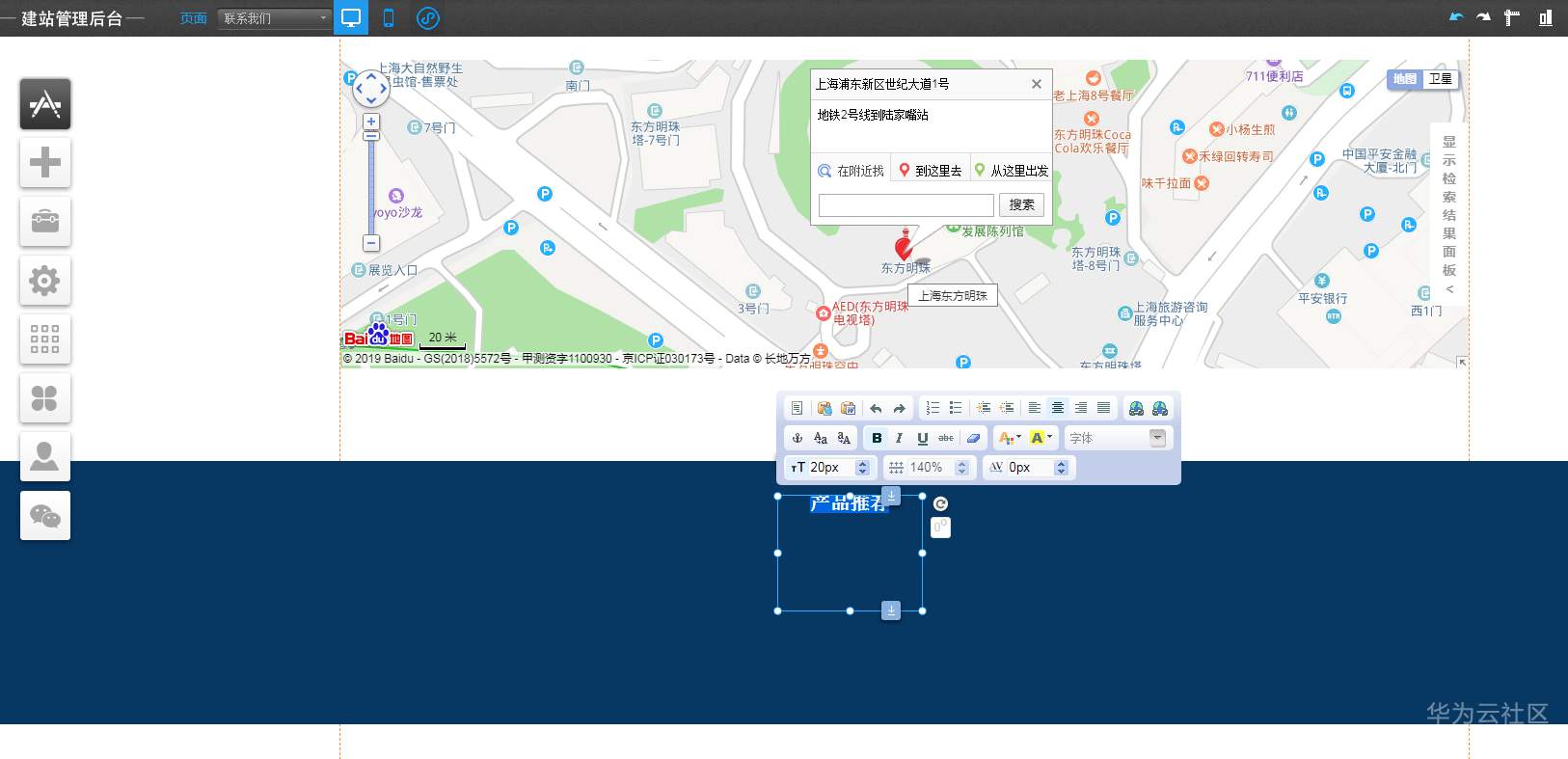This screenshot has width=1568, height=759.
Task: Select the 到这里去 tab
Action: point(931,171)
